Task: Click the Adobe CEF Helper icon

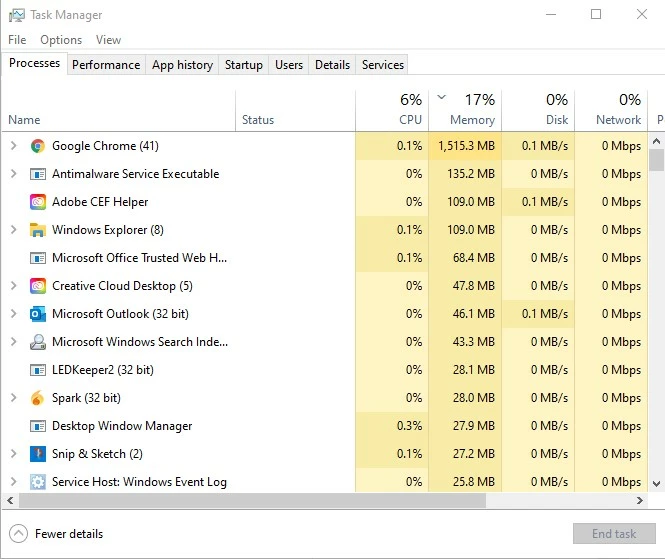Action: [38, 202]
